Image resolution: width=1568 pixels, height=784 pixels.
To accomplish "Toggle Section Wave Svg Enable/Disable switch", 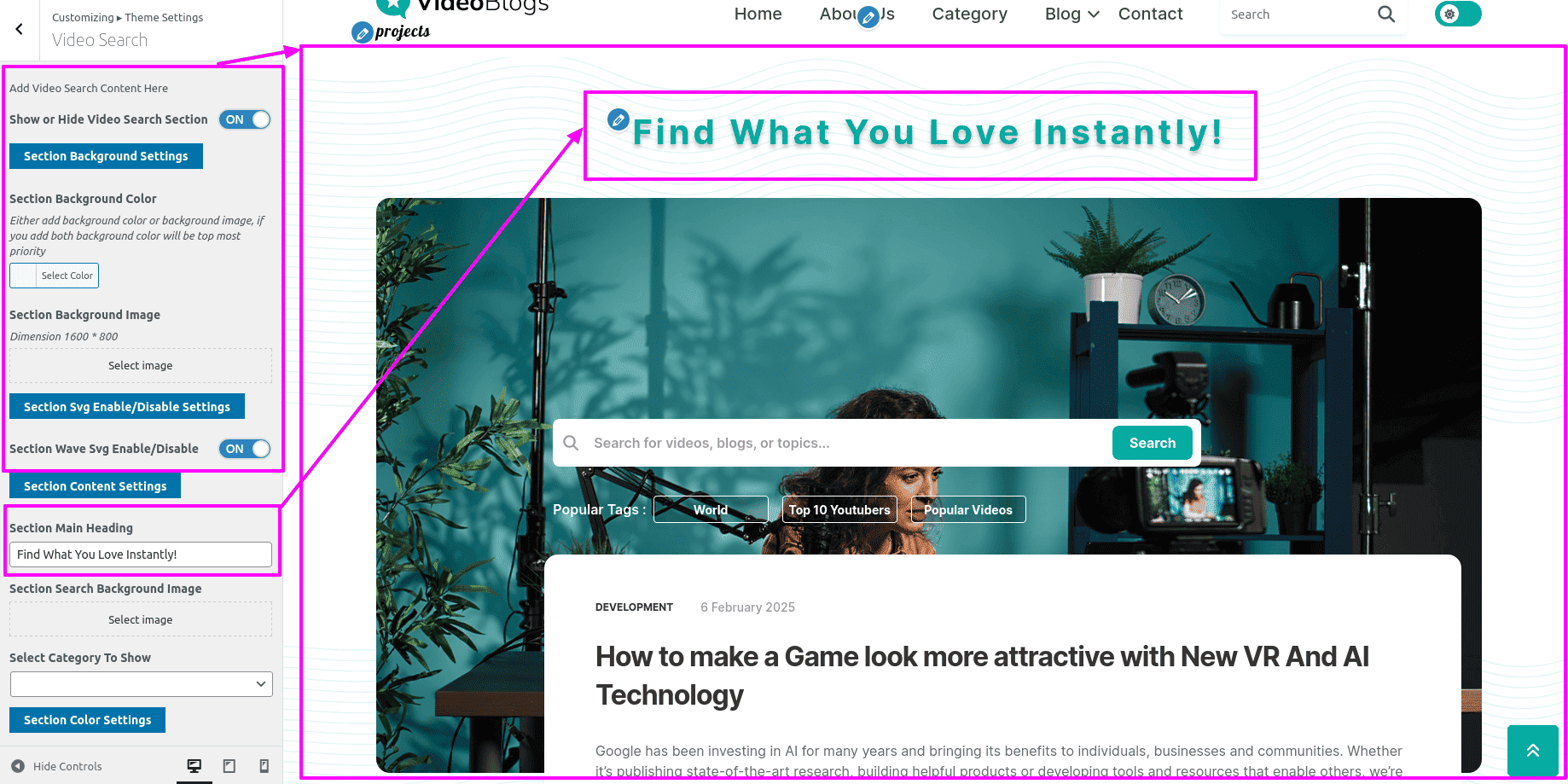I will [x=245, y=449].
